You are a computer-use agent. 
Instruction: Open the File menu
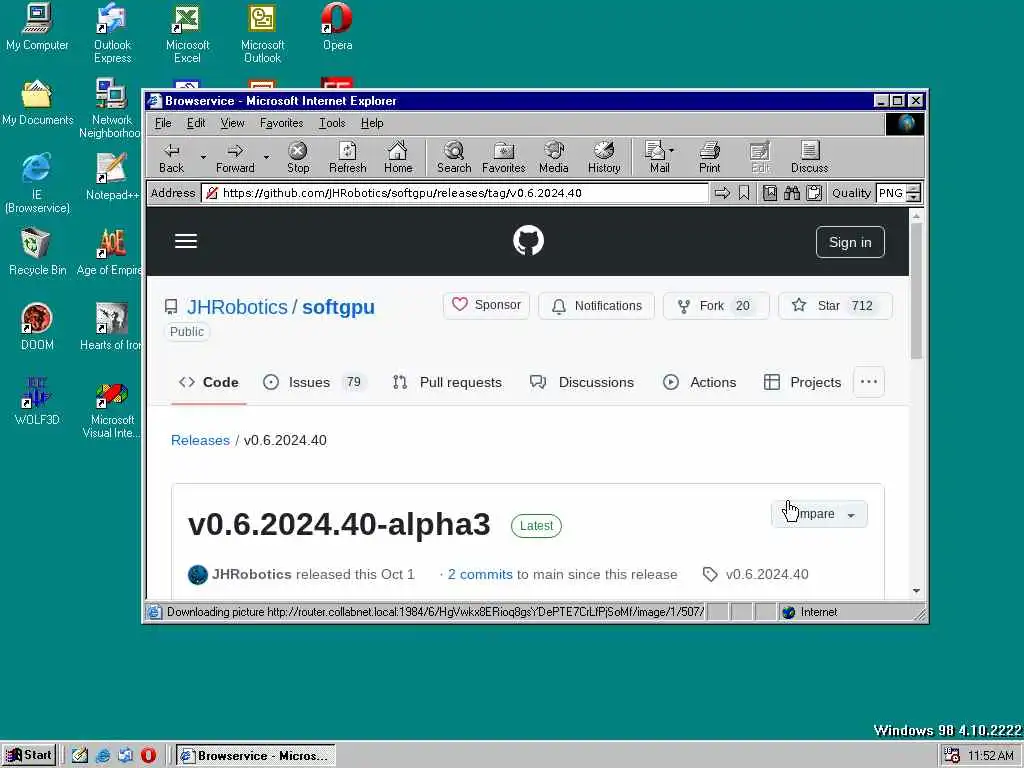coord(163,123)
